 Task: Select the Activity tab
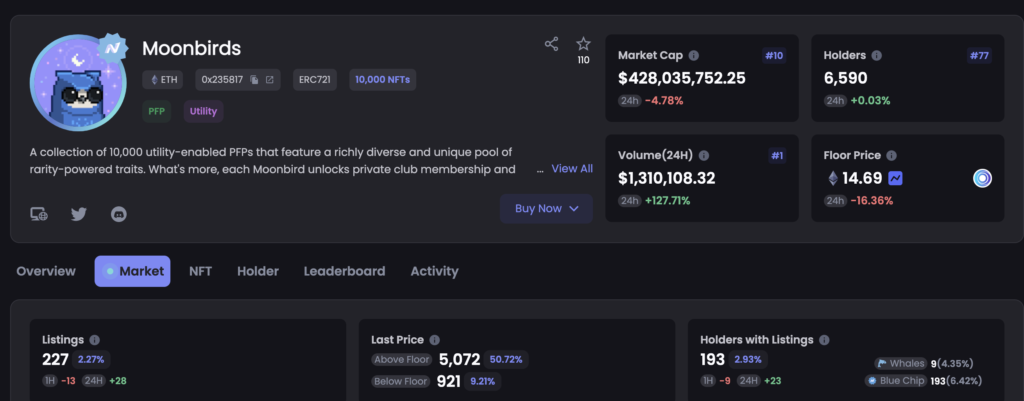434,271
